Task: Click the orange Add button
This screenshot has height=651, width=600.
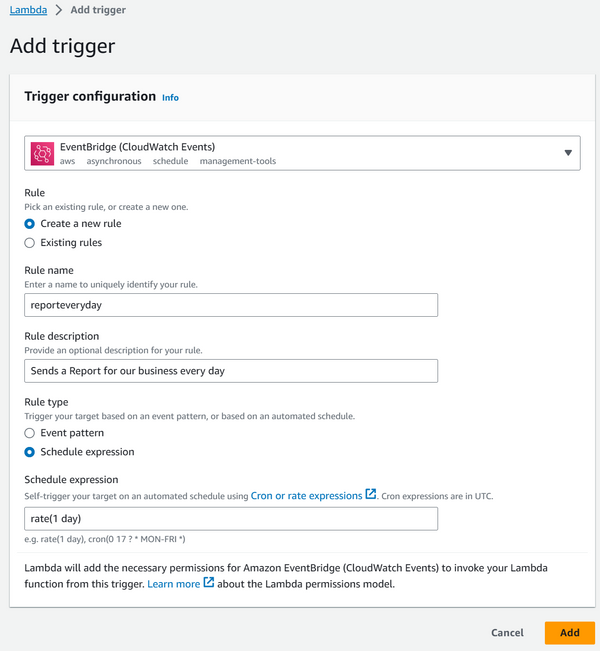Action: [570, 633]
